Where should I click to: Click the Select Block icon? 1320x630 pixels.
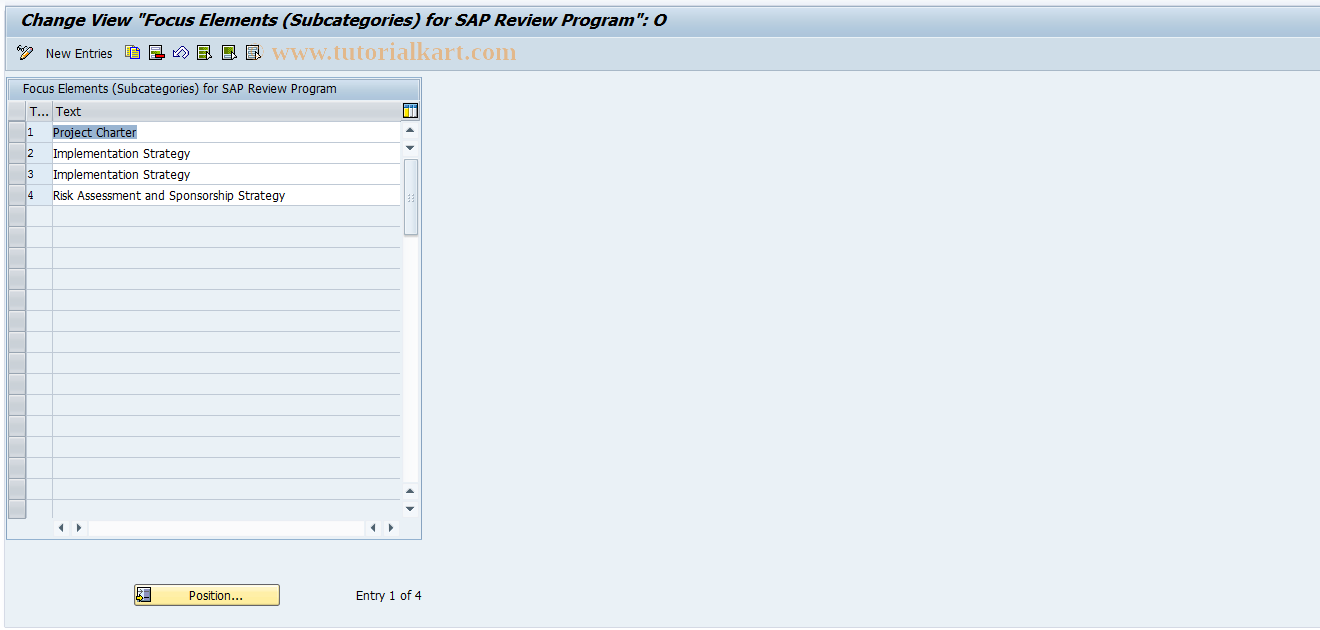click(x=229, y=53)
